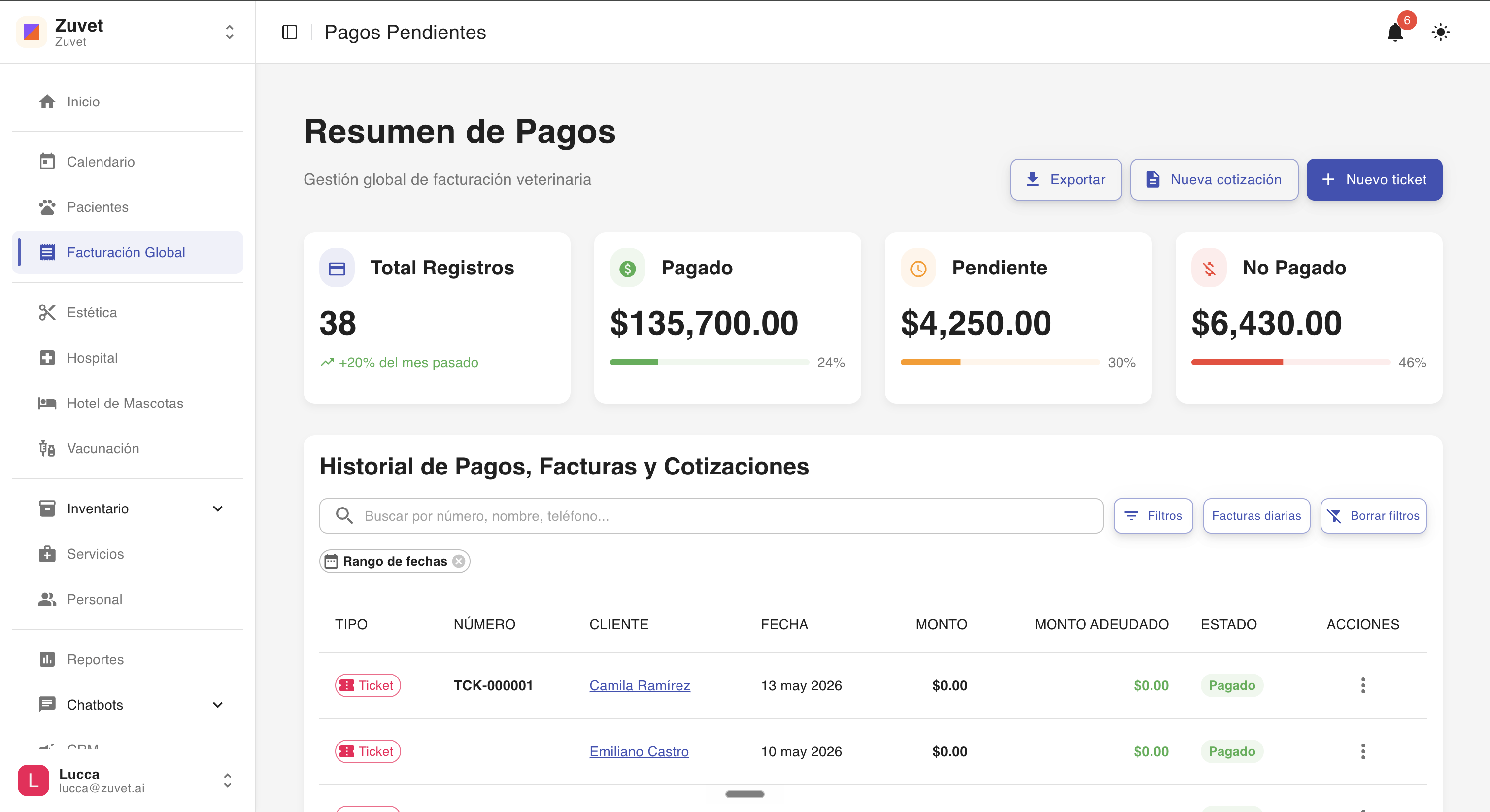This screenshot has height=812, width=1490.
Task: Open actions menu for TCK-000001 row
Action: click(x=1363, y=685)
